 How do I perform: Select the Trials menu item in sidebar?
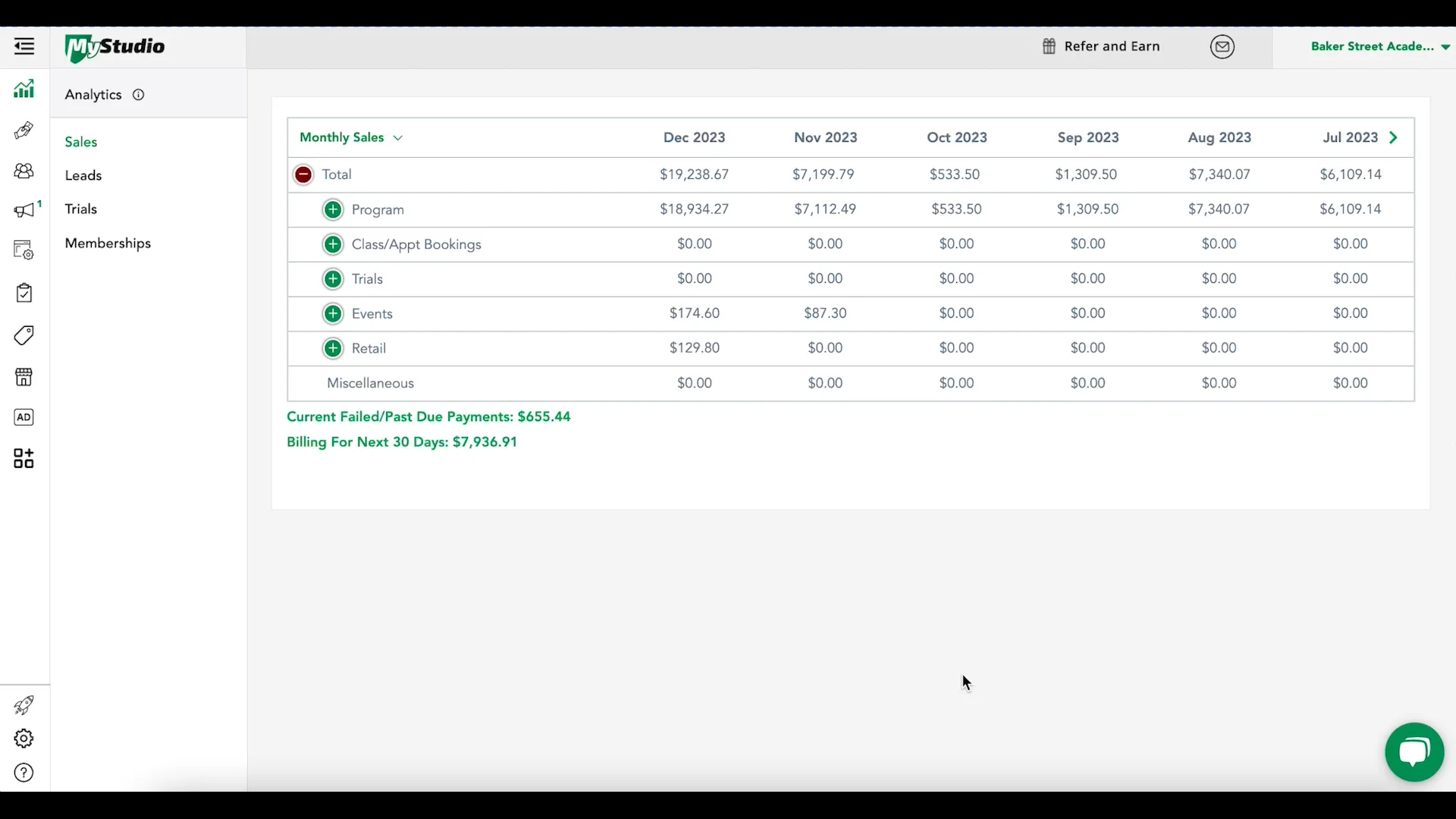tap(81, 209)
